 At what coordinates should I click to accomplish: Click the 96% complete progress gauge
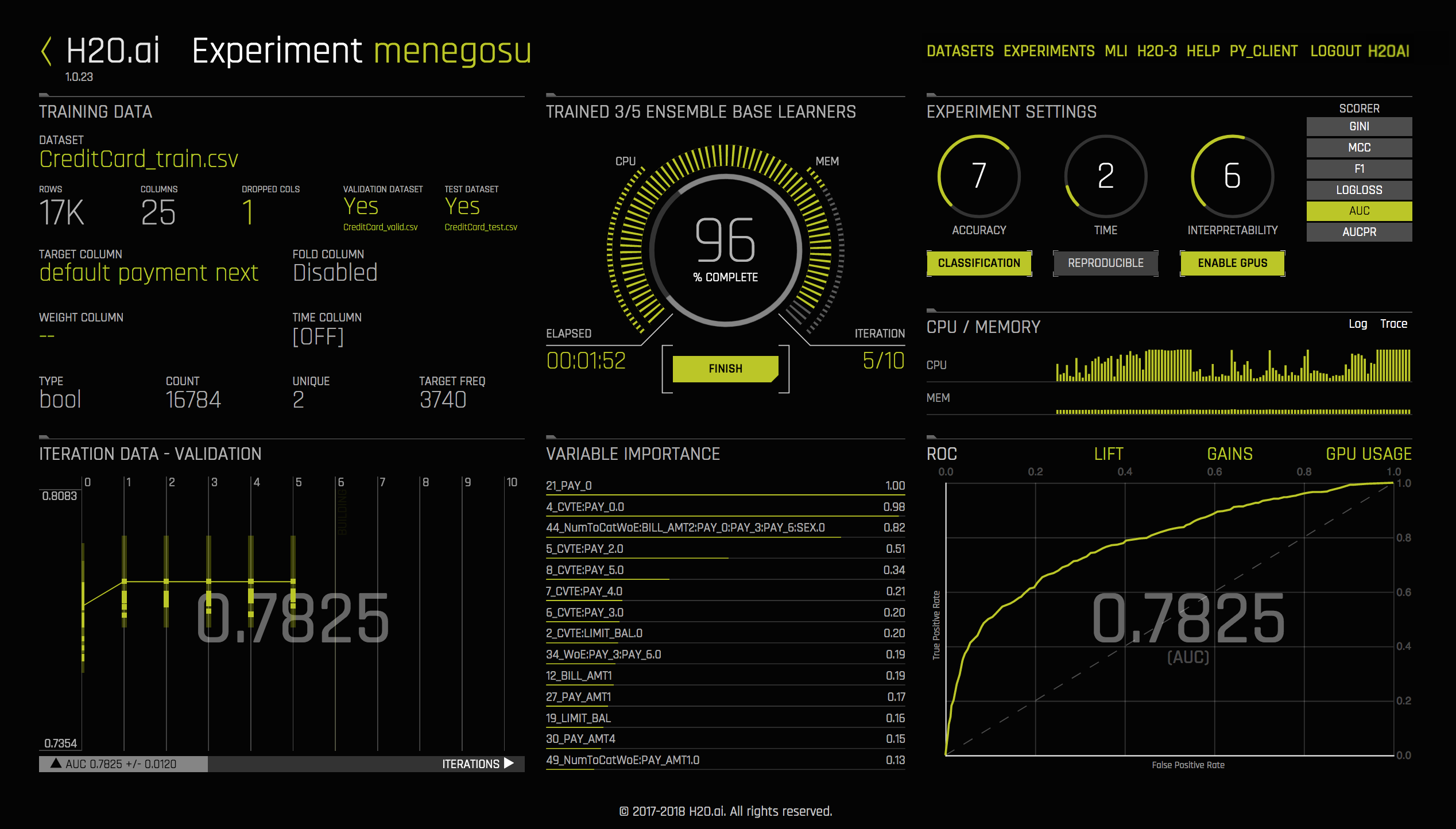725,250
